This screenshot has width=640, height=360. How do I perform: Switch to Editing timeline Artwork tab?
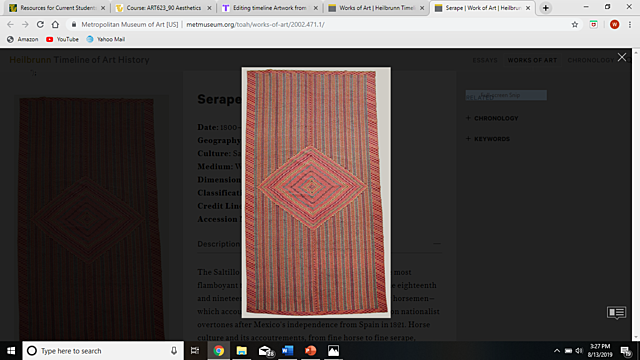point(269,8)
